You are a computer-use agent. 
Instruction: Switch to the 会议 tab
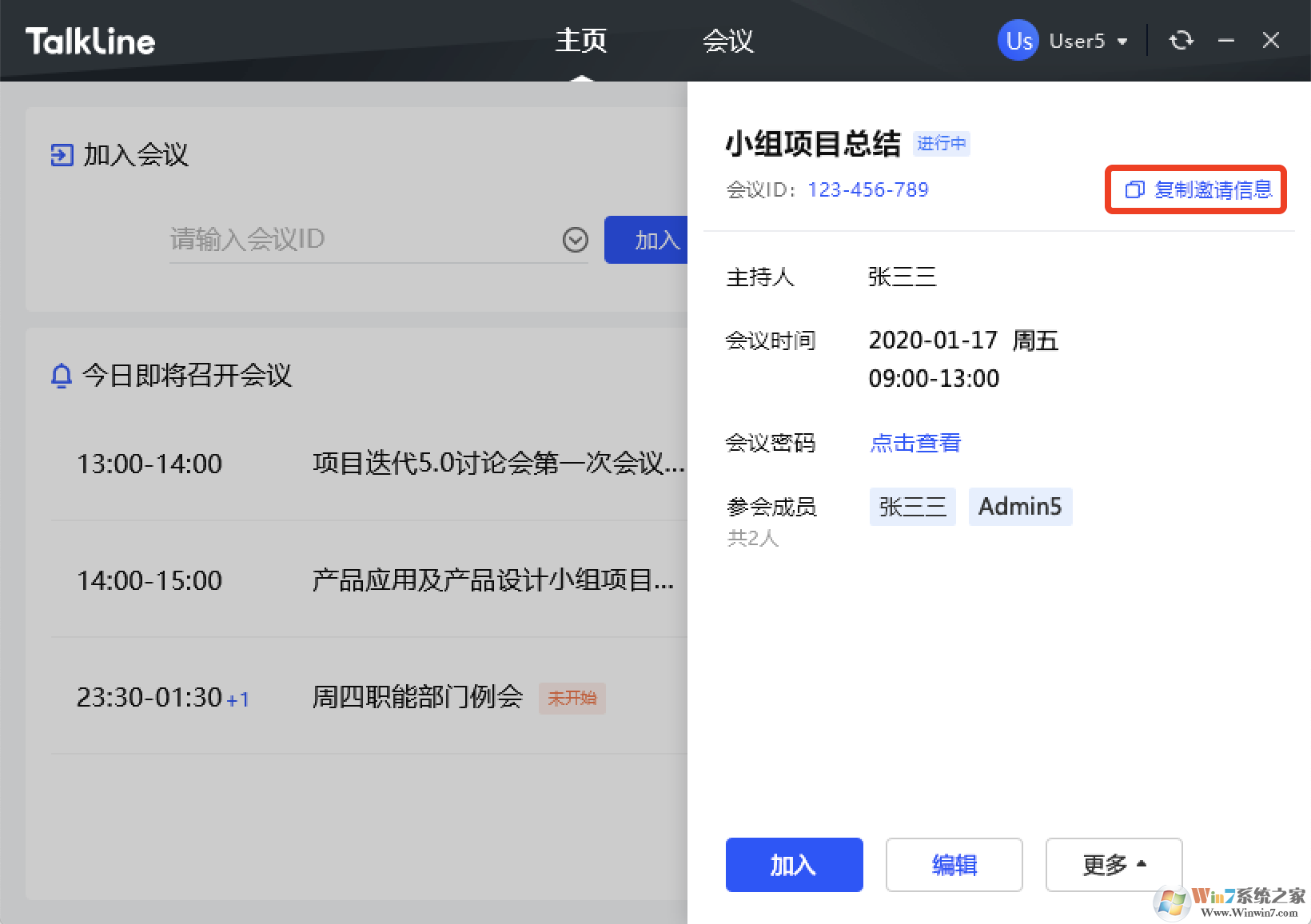pyautogui.click(x=728, y=40)
